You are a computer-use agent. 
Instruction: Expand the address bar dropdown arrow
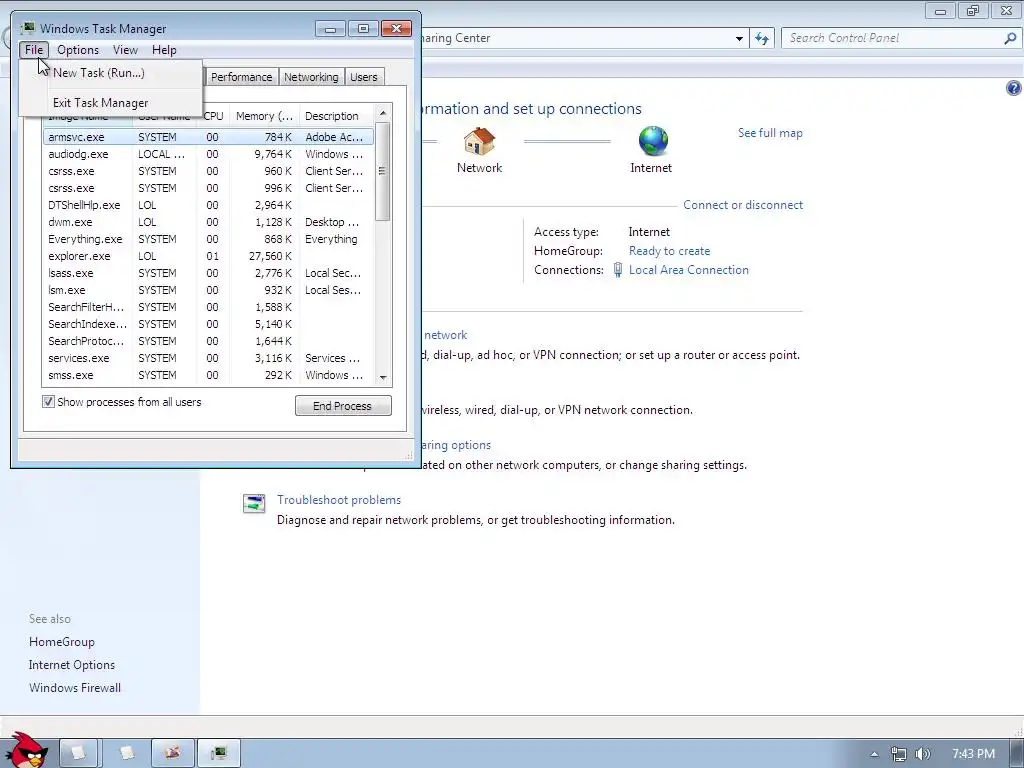(x=739, y=39)
